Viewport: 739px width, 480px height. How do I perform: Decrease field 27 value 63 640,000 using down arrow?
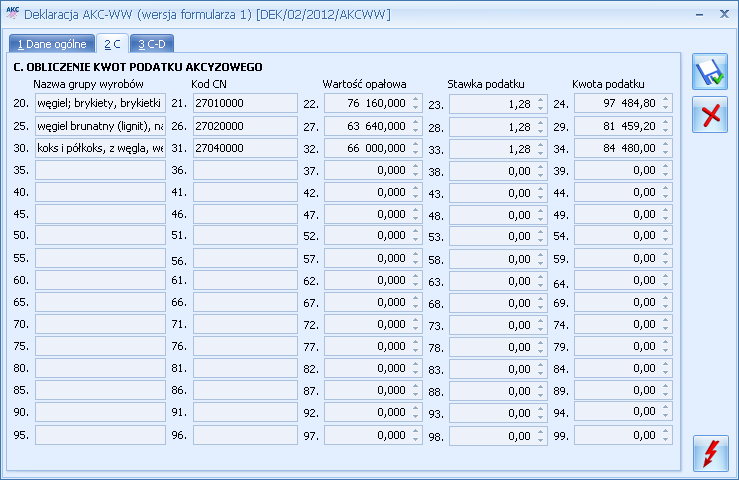[415, 130]
